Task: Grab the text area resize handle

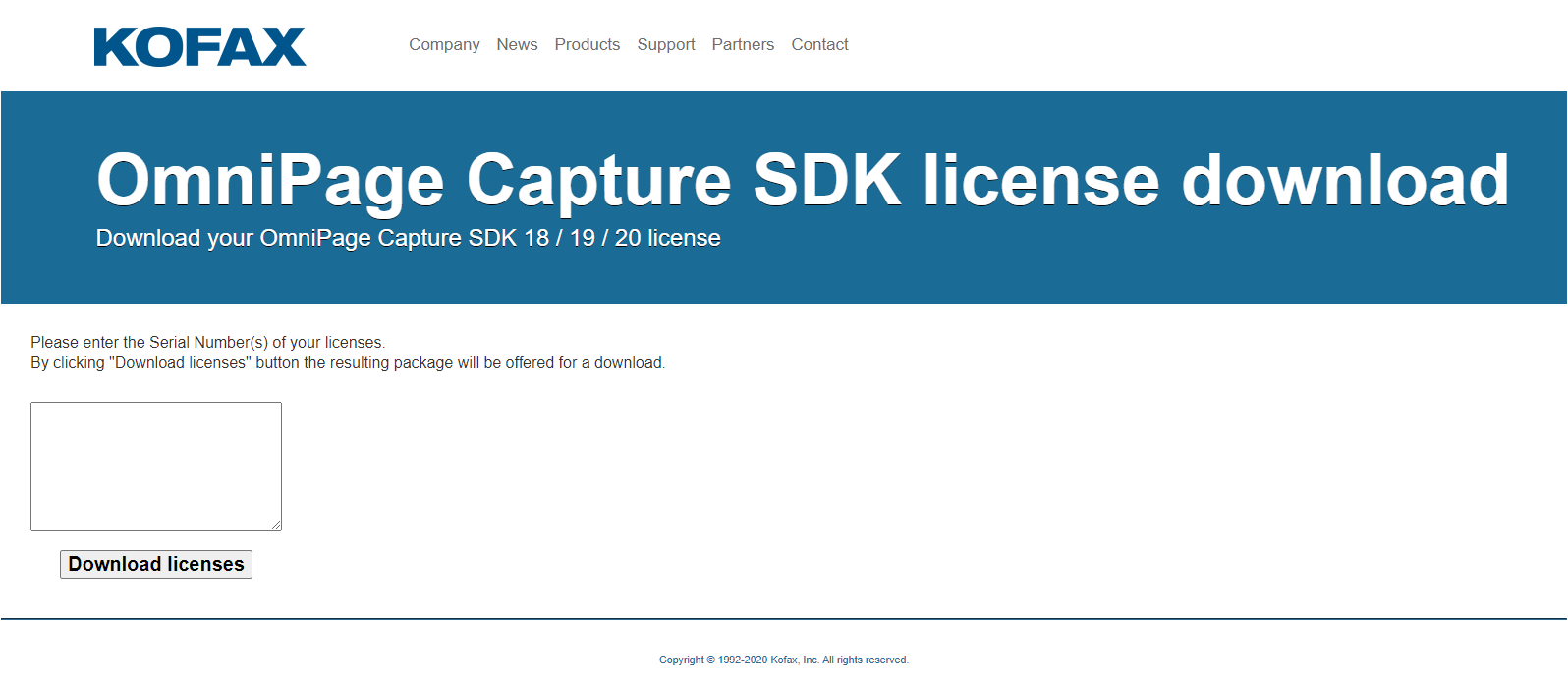Action: (276, 525)
